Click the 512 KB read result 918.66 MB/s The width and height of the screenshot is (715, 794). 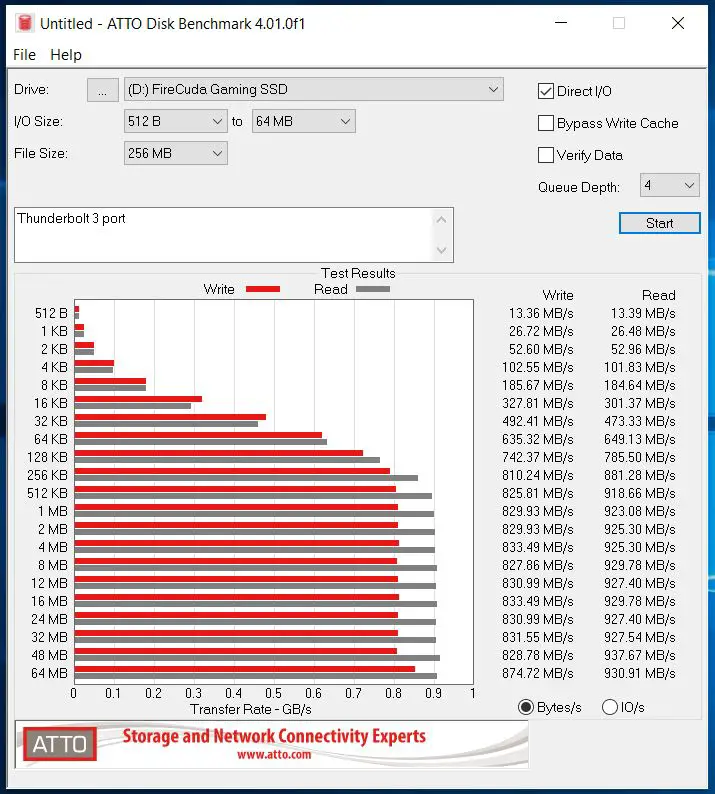tap(640, 493)
